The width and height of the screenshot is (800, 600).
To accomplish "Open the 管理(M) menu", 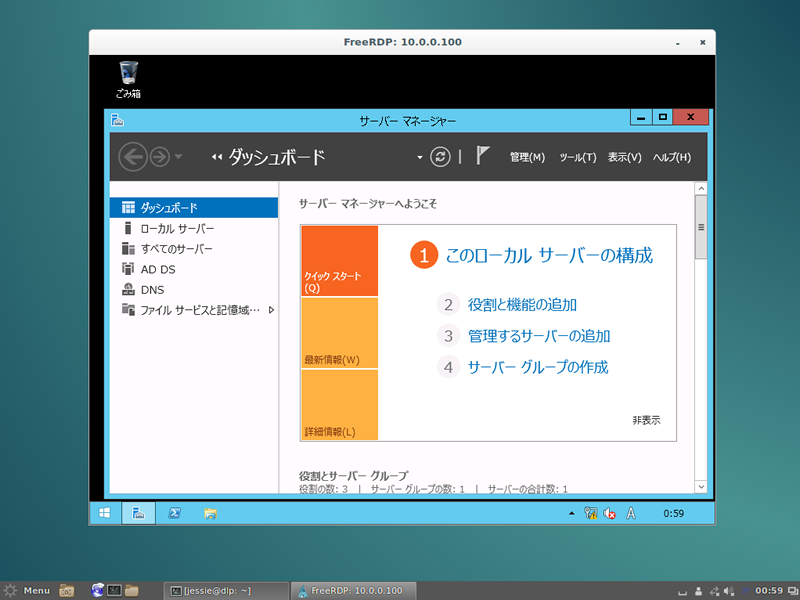I will (x=527, y=157).
